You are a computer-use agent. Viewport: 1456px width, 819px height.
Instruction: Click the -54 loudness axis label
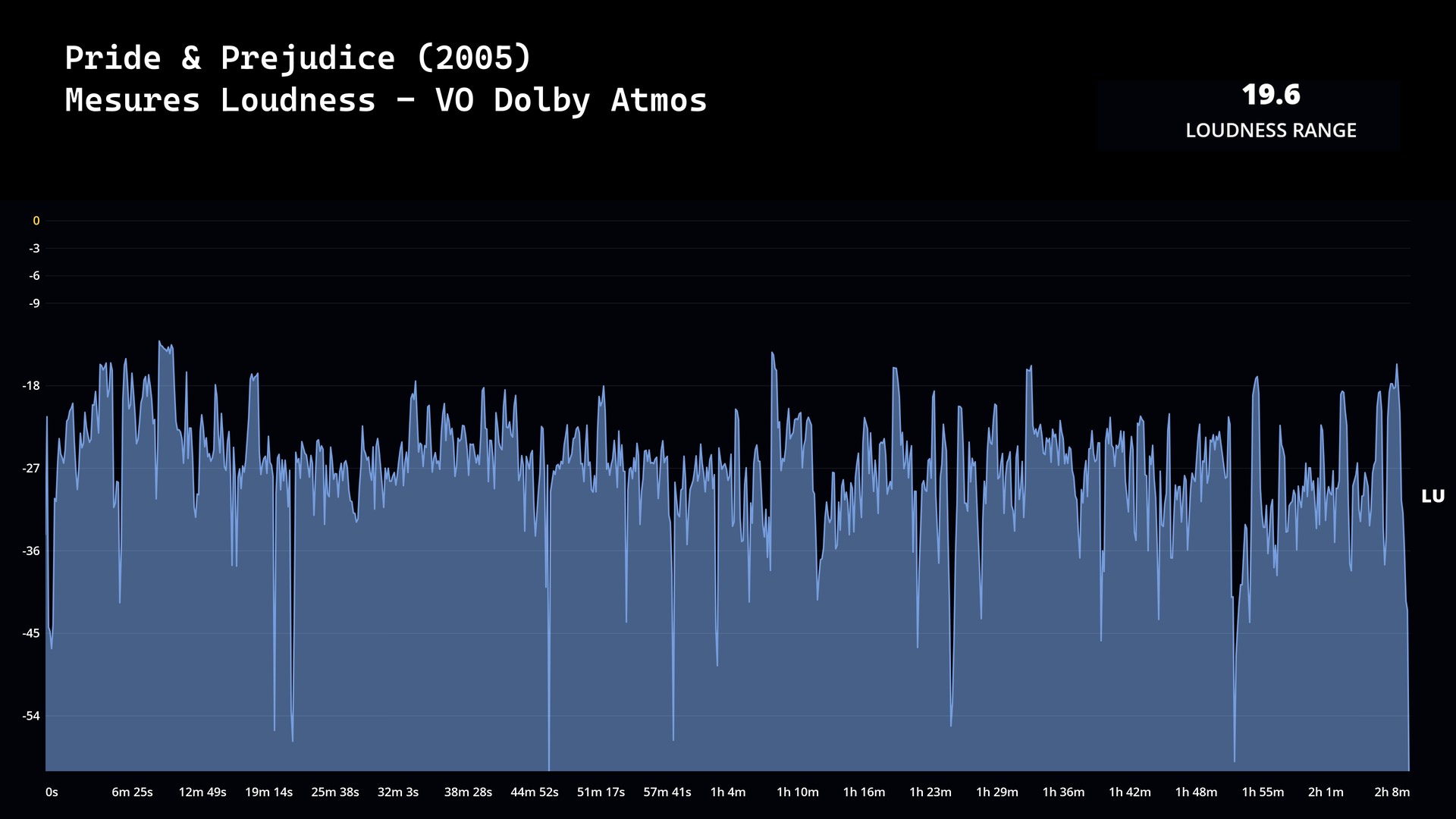31,716
